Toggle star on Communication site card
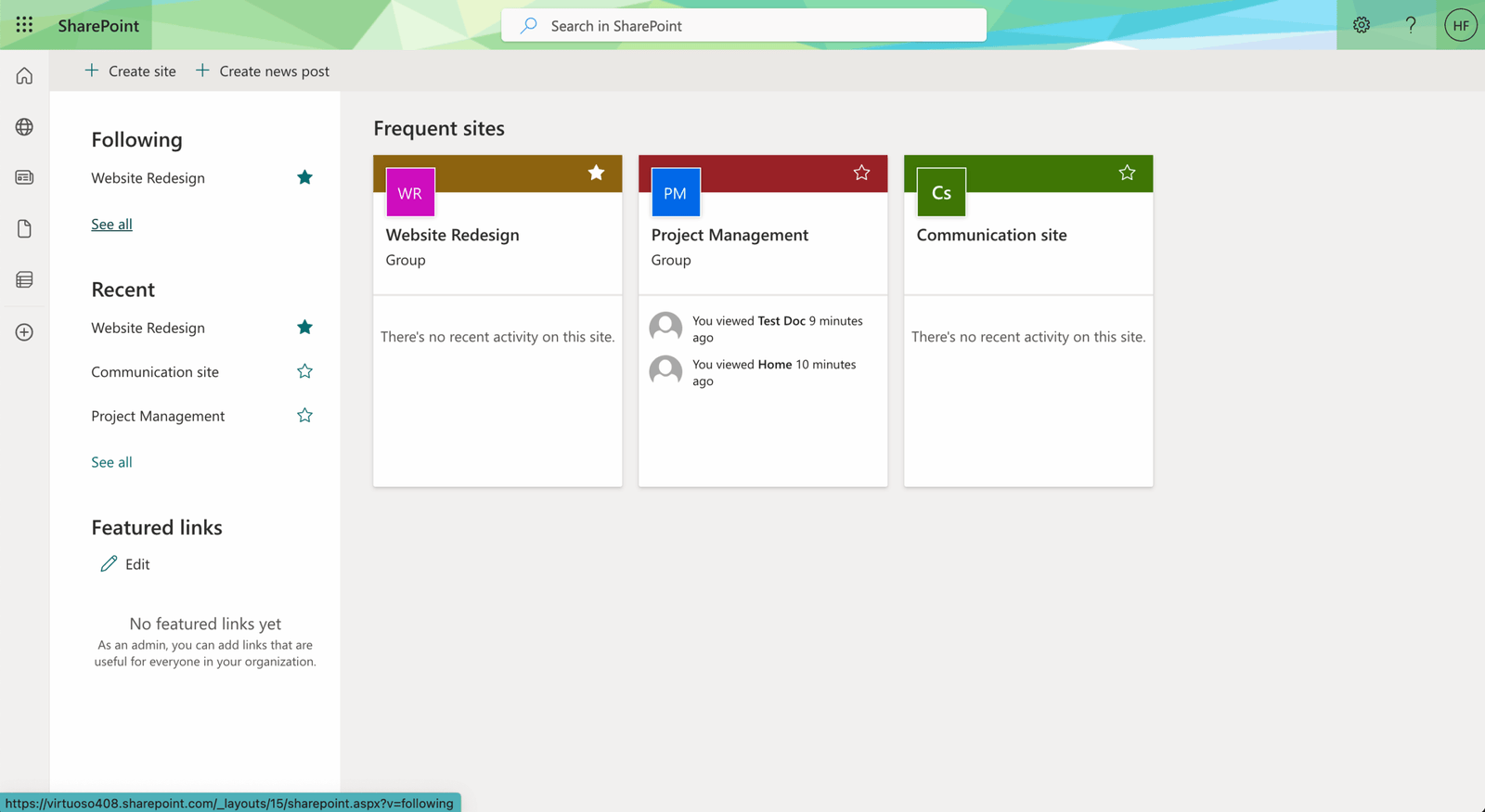The width and height of the screenshot is (1485, 812). point(1127,173)
